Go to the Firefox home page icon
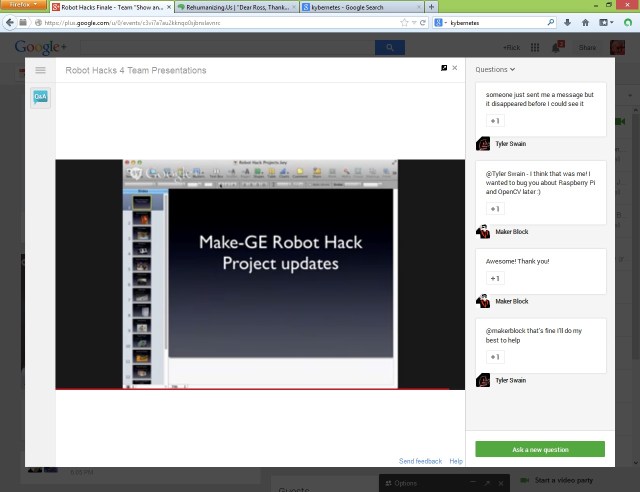This screenshot has height=492, width=640. [x=585, y=22]
